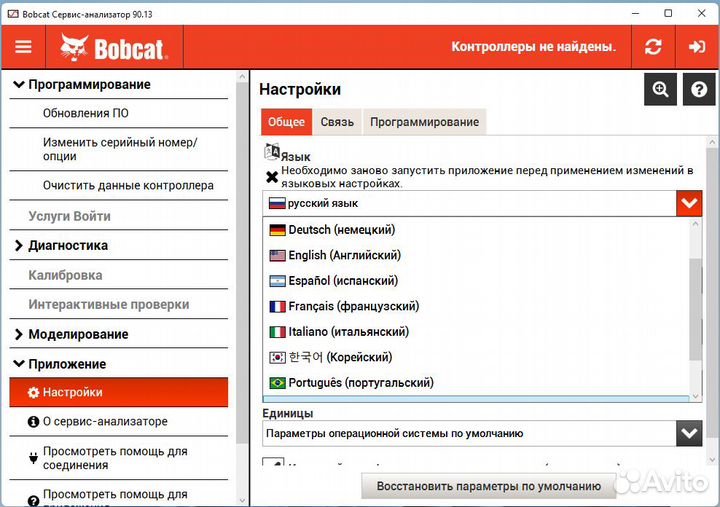Expand the Моделирование section

pos(18,334)
